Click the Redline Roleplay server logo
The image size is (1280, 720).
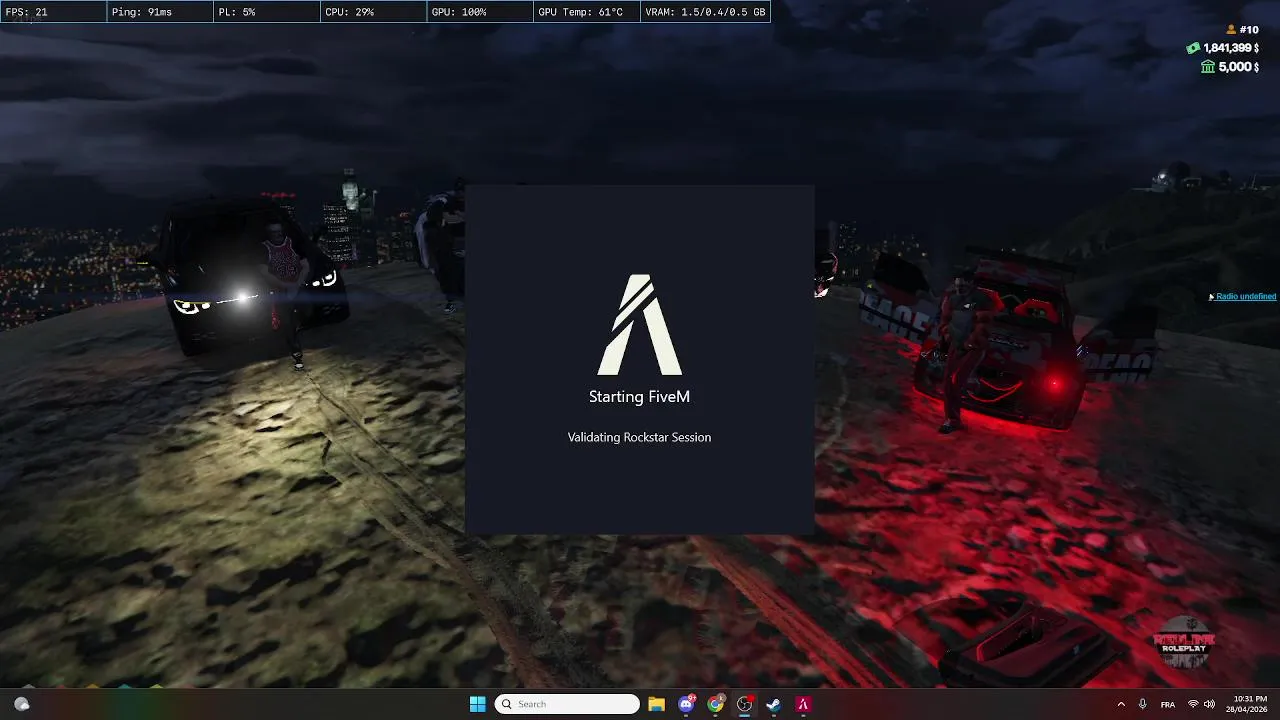click(x=1184, y=643)
